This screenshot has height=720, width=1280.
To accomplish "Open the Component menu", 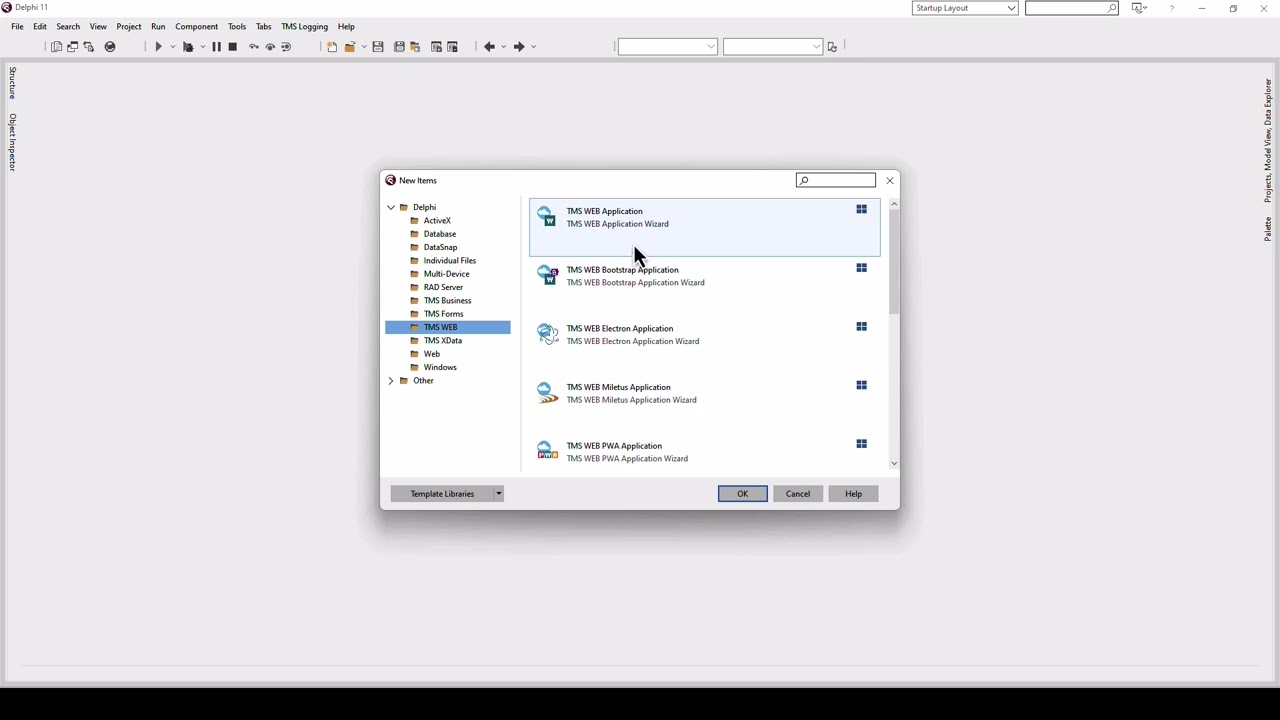I will [x=196, y=27].
